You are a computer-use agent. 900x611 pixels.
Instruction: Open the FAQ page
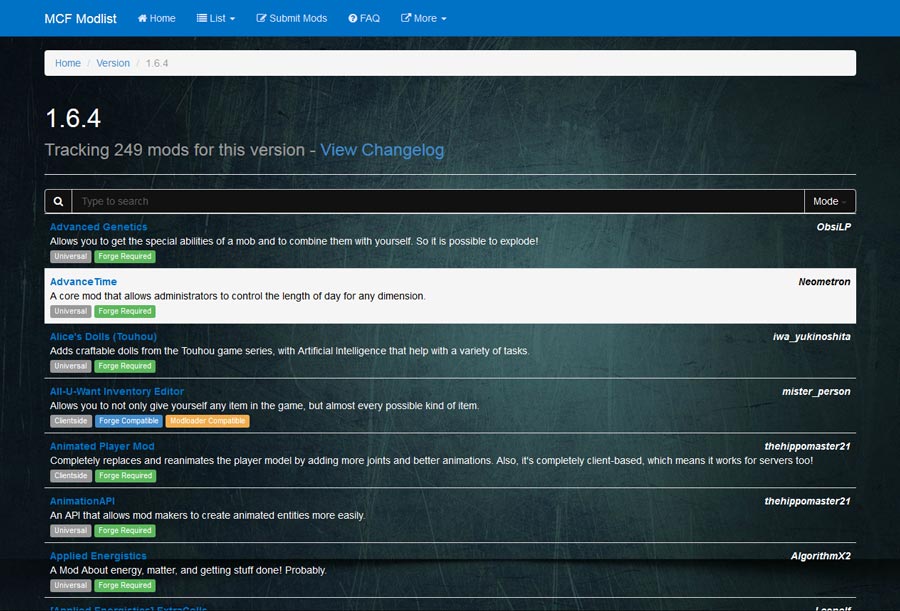coord(364,18)
